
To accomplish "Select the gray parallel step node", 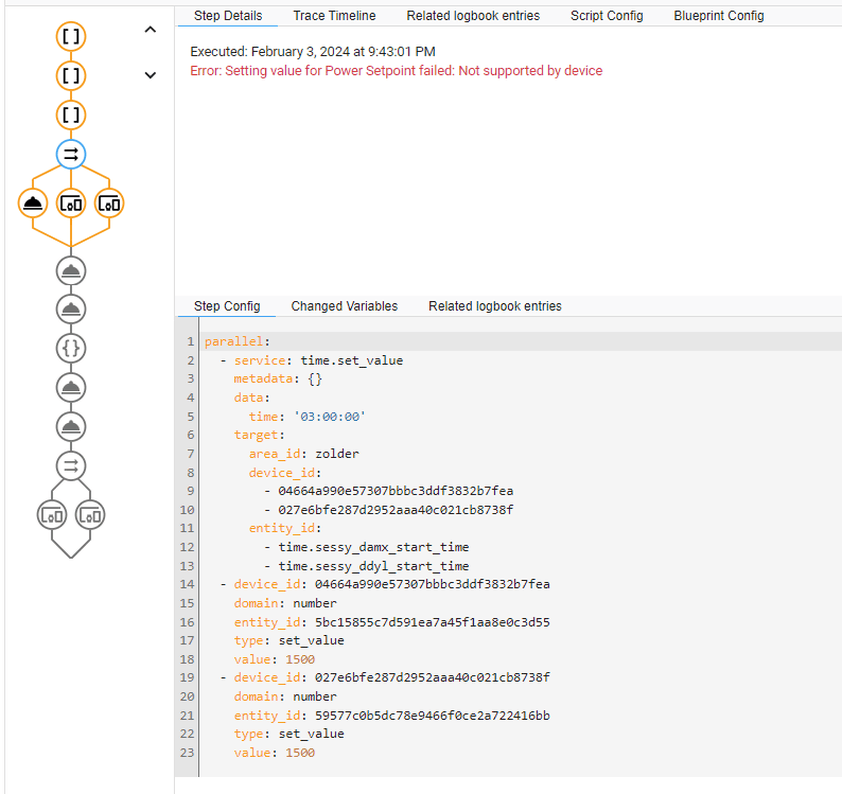I will click(71, 466).
